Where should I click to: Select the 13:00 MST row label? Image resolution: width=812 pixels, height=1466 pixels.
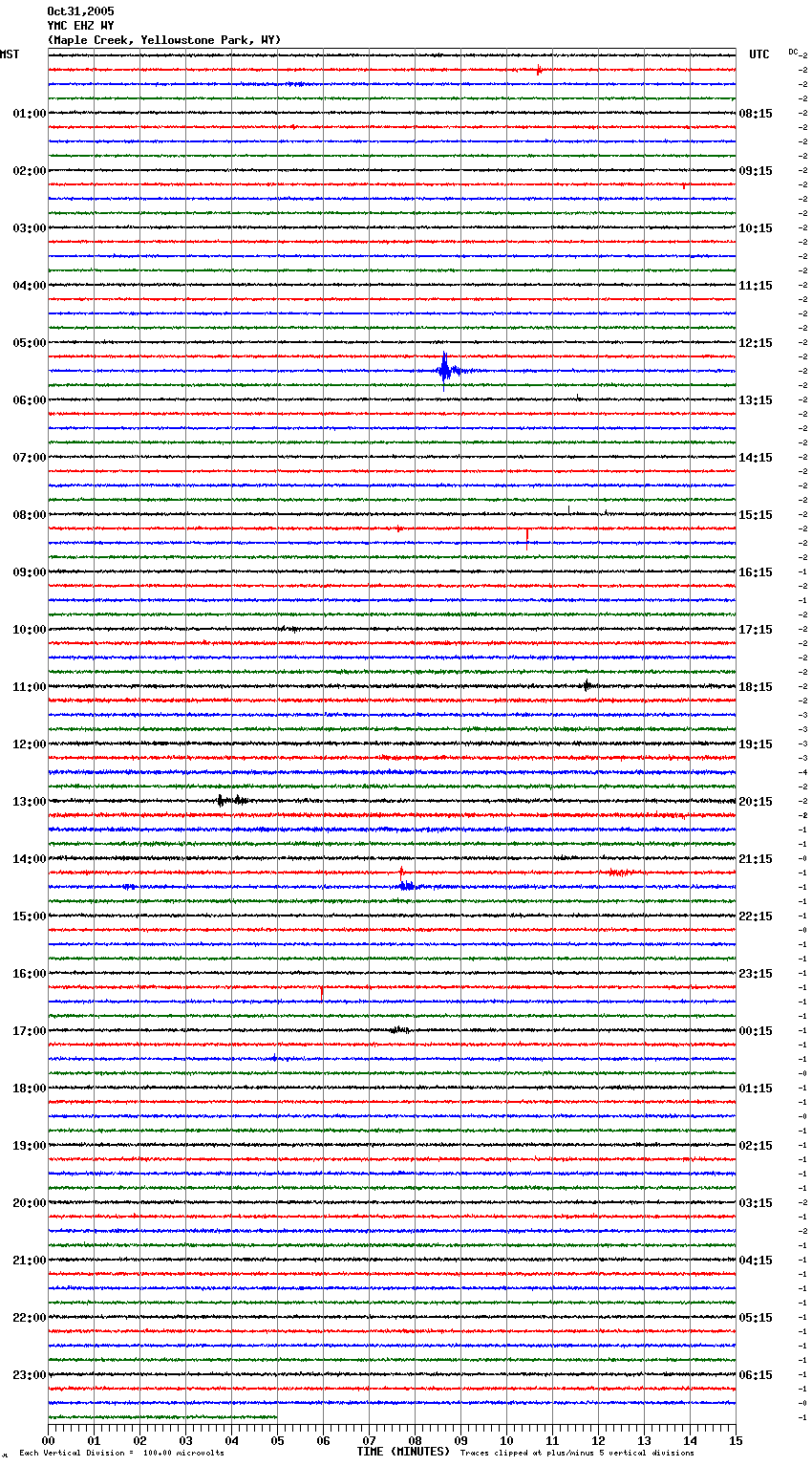pyautogui.click(x=29, y=802)
